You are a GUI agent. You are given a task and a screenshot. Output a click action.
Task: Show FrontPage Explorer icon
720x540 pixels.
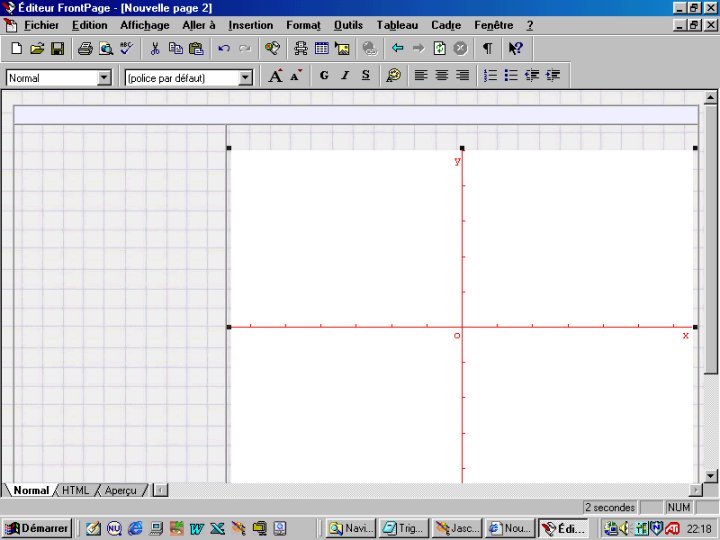point(272,48)
